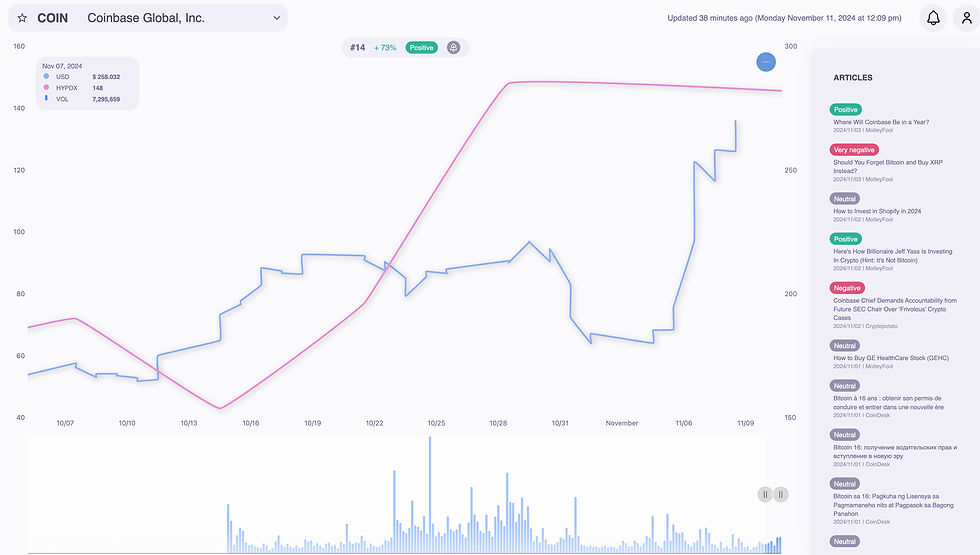Open article 'Coinbase Chief Demands Accountability'
The image size is (980, 555).
point(894,309)
